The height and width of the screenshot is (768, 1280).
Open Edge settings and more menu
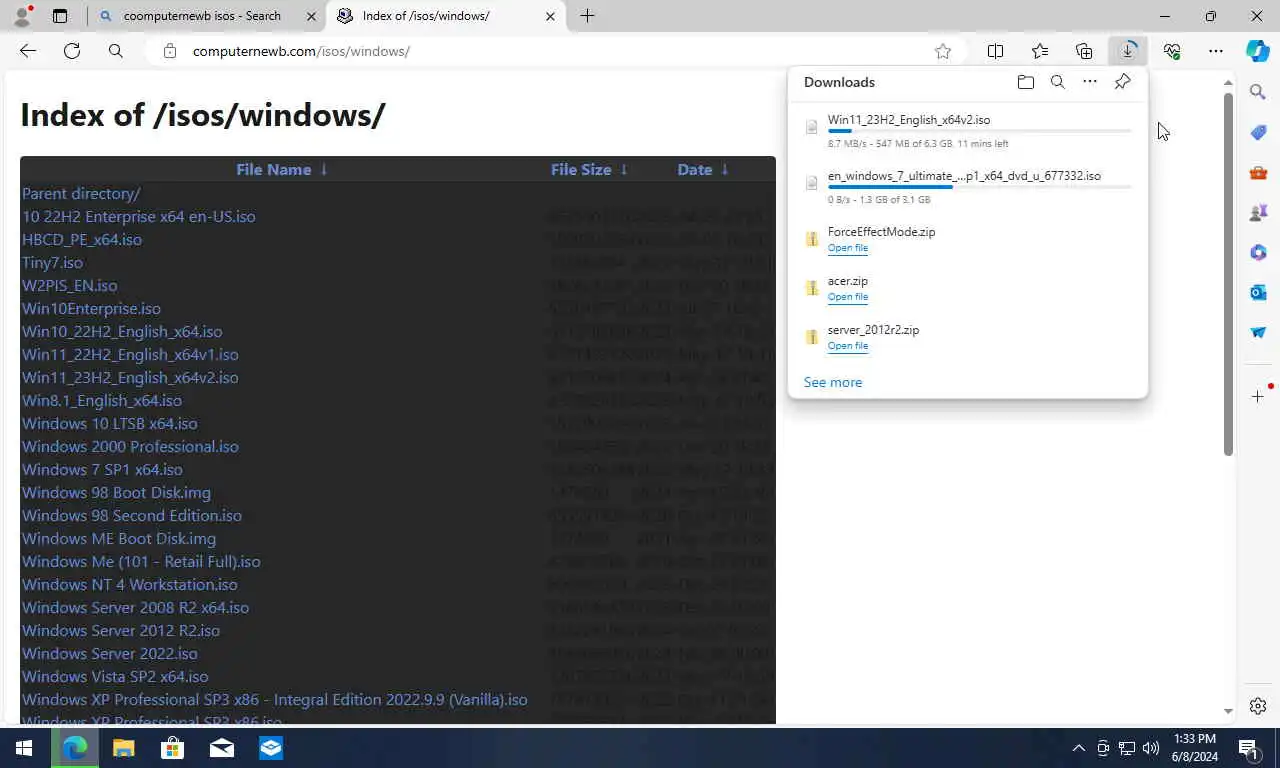[1216, 51]
